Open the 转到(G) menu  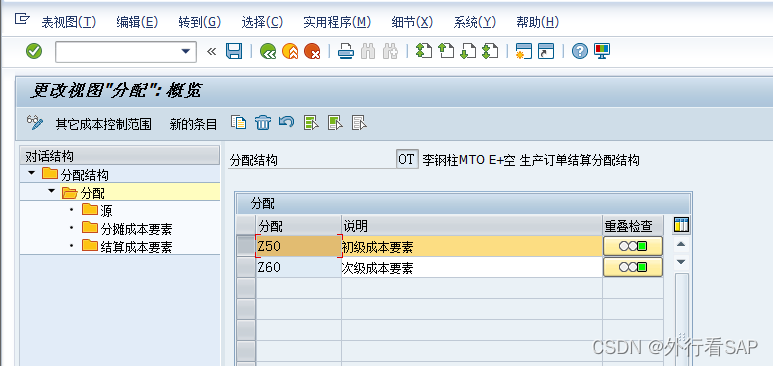coord(200,22)
